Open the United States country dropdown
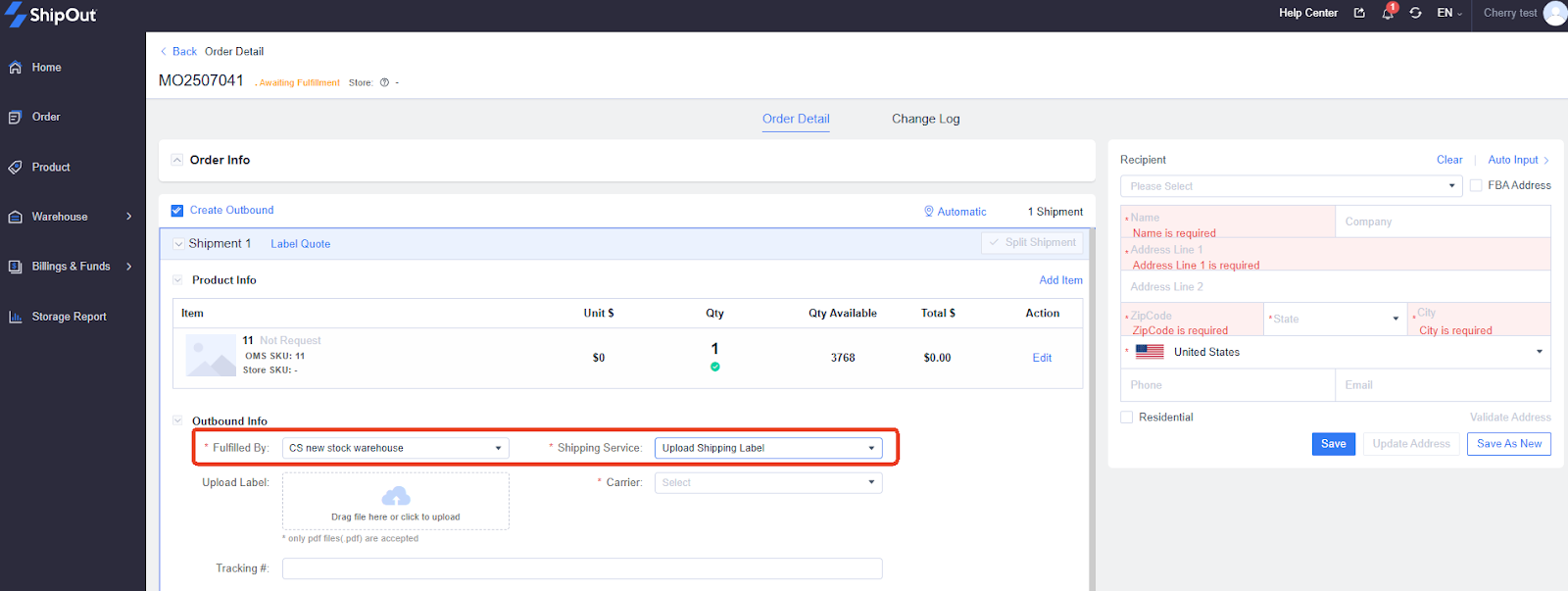 (1336, 352)
